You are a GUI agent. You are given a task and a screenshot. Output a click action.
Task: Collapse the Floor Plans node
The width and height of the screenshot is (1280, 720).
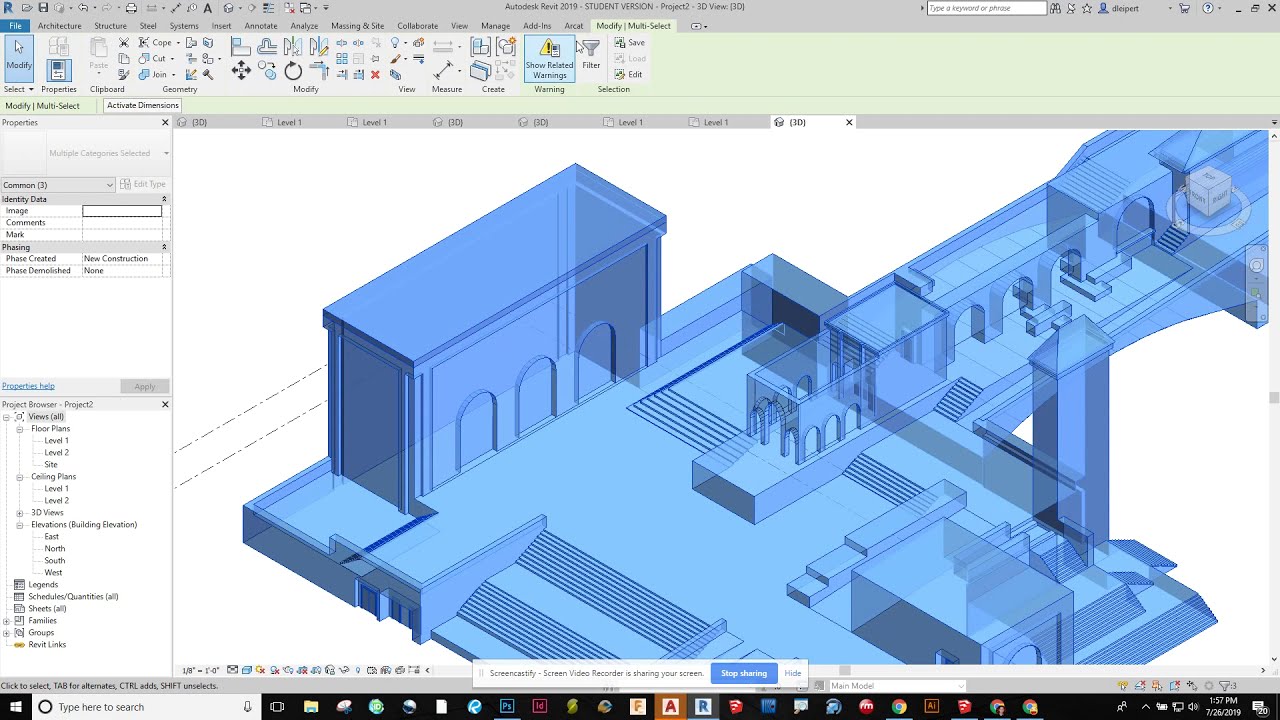19,429
